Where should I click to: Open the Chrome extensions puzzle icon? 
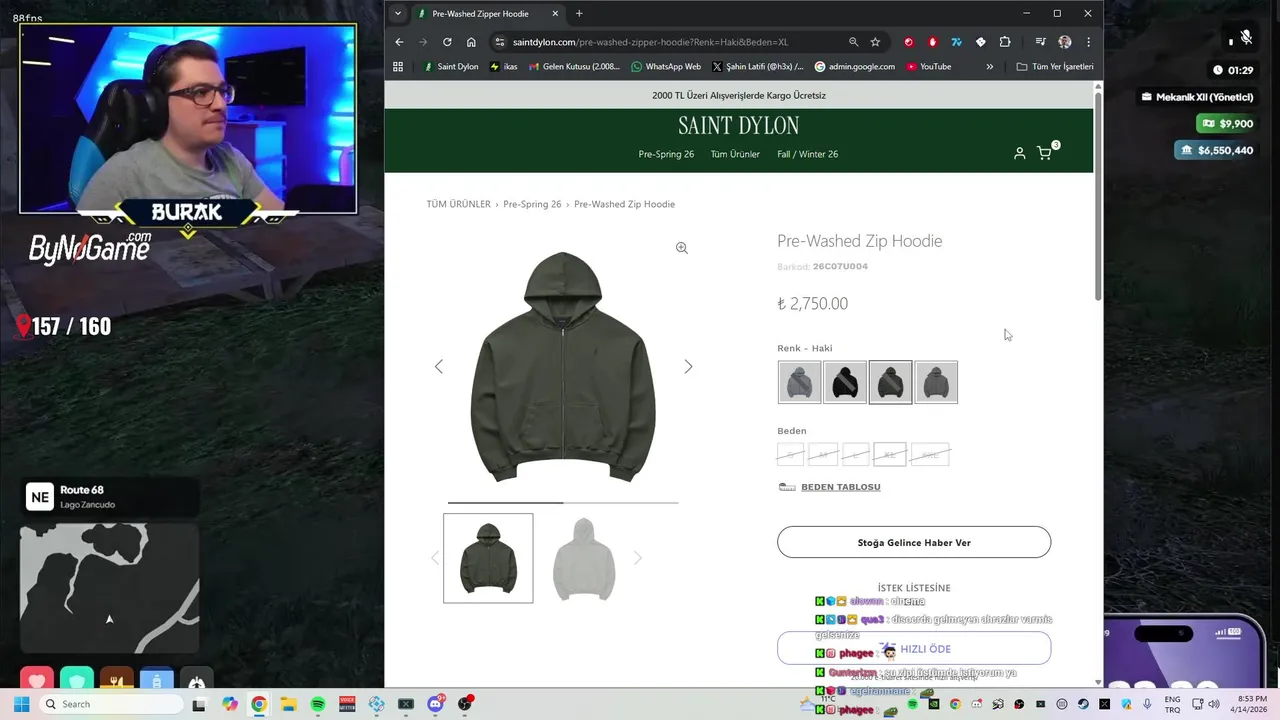(x=1005, y=42)
